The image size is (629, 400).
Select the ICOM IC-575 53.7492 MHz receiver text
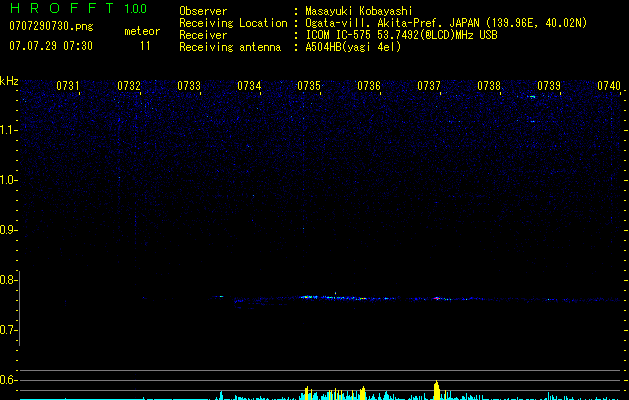(401, 35)
